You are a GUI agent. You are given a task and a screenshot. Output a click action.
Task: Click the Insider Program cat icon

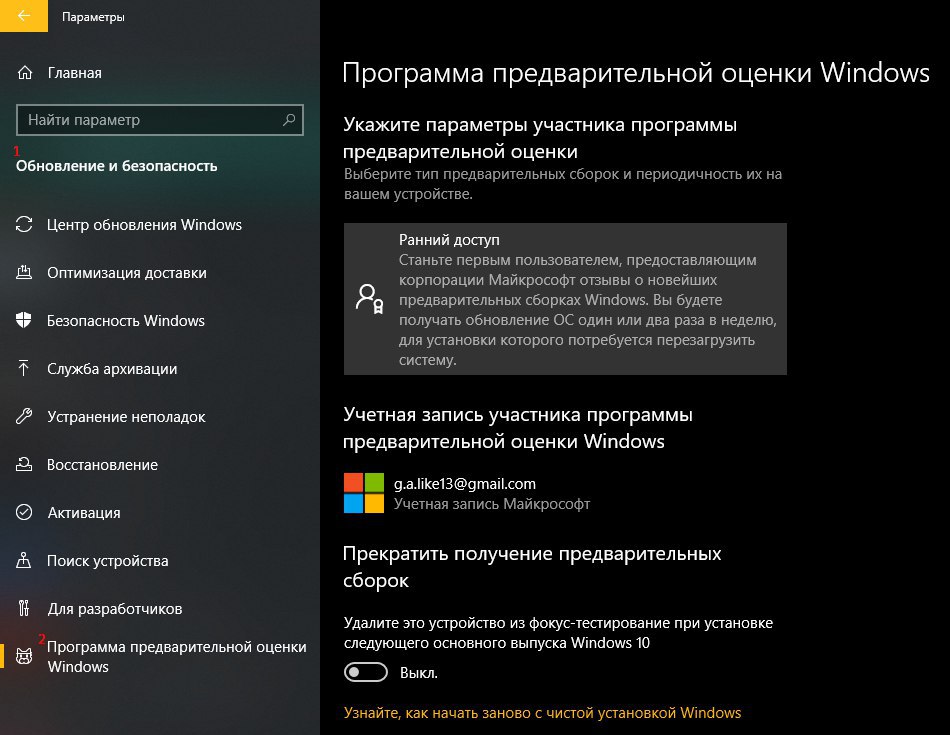[24, 656]
